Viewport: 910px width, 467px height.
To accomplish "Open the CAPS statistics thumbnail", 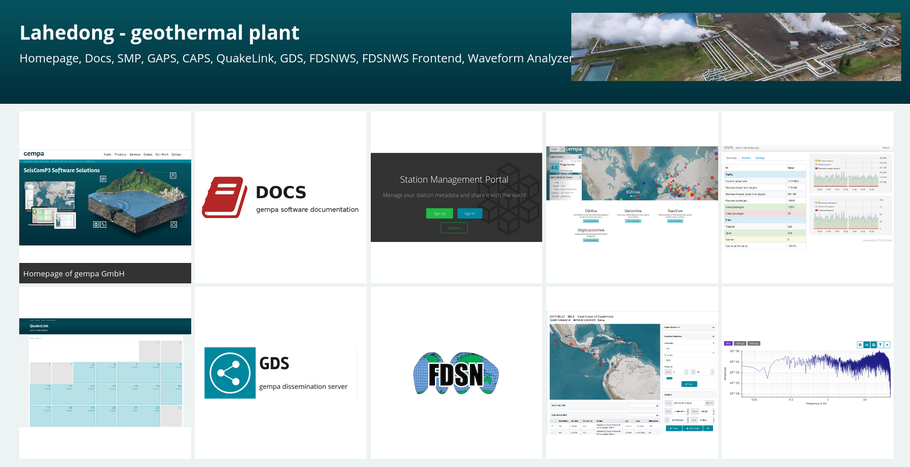I will point(807,197).
